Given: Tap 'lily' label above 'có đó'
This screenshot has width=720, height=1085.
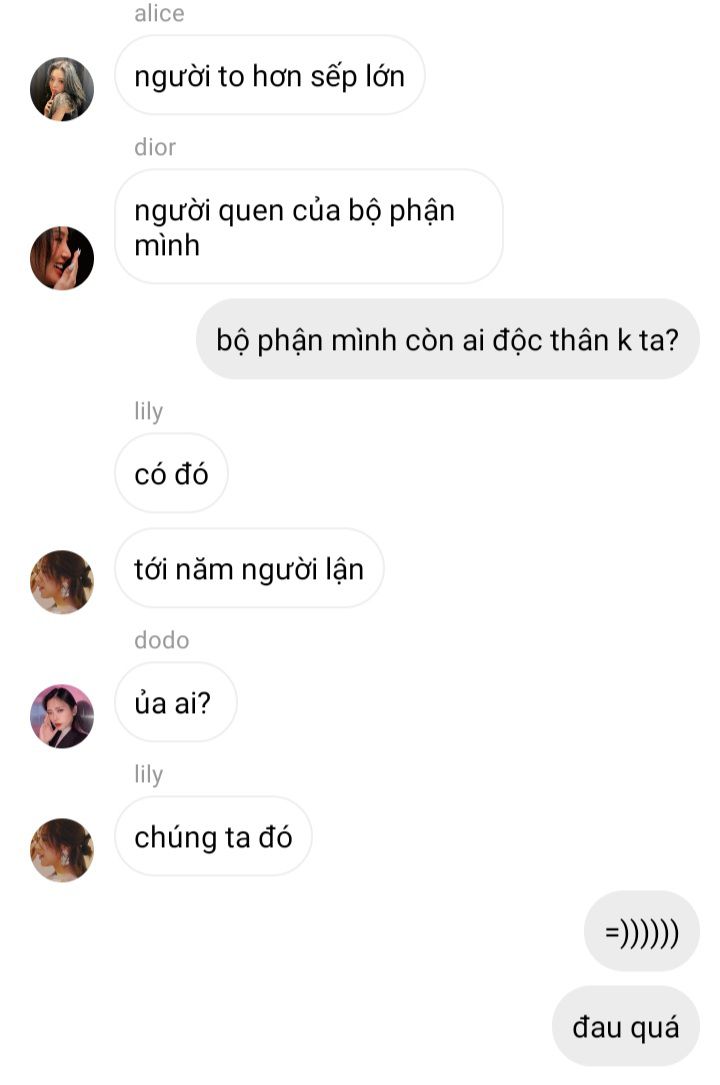Looking at the screenshot, I should pos(149,410).
